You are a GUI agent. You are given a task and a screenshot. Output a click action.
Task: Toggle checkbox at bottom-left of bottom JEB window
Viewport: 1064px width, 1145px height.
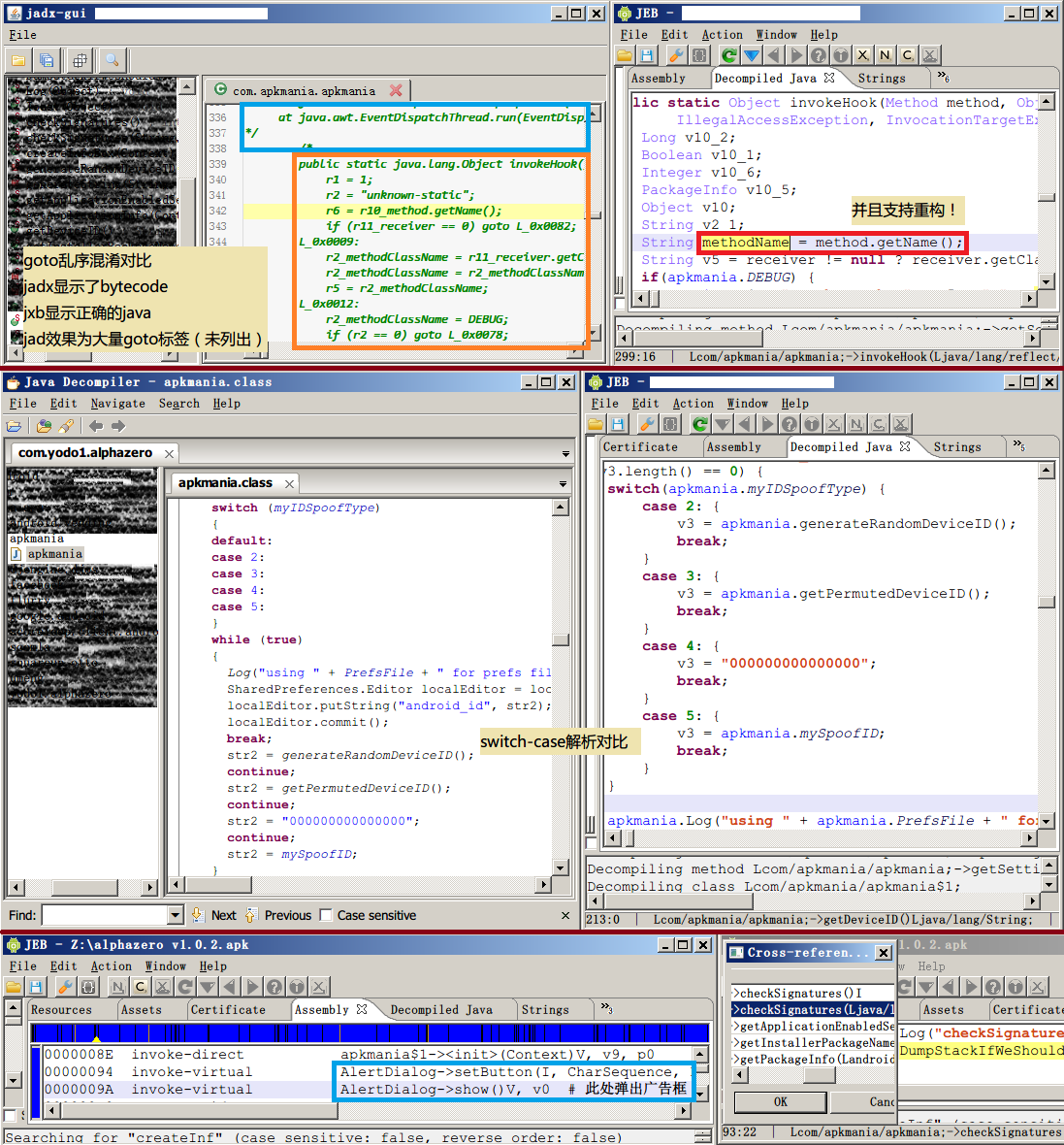11,1115
